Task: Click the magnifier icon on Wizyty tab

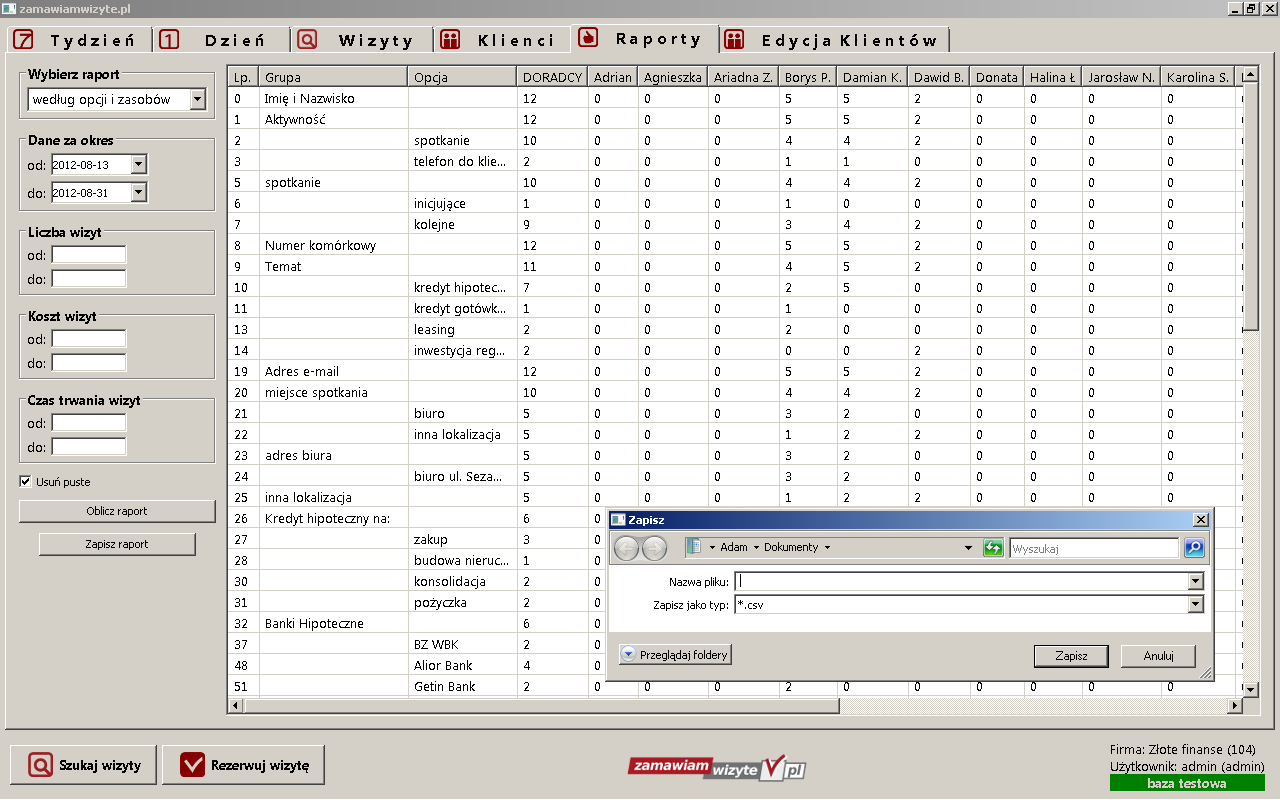Action: 308,40
